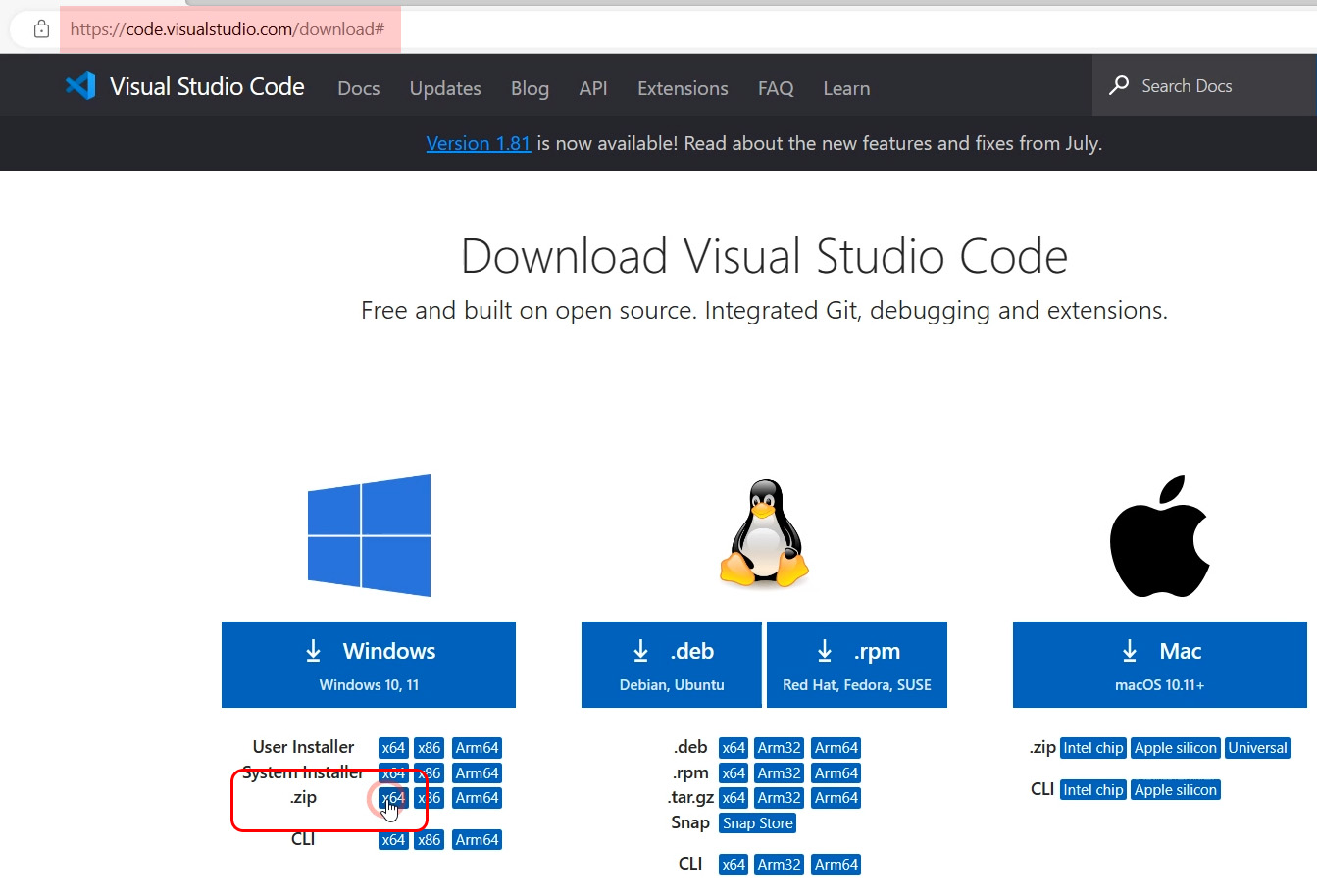Click the Search Docs field
Viewport: 1317px width, 896px height.
[x=1204, y=86]
